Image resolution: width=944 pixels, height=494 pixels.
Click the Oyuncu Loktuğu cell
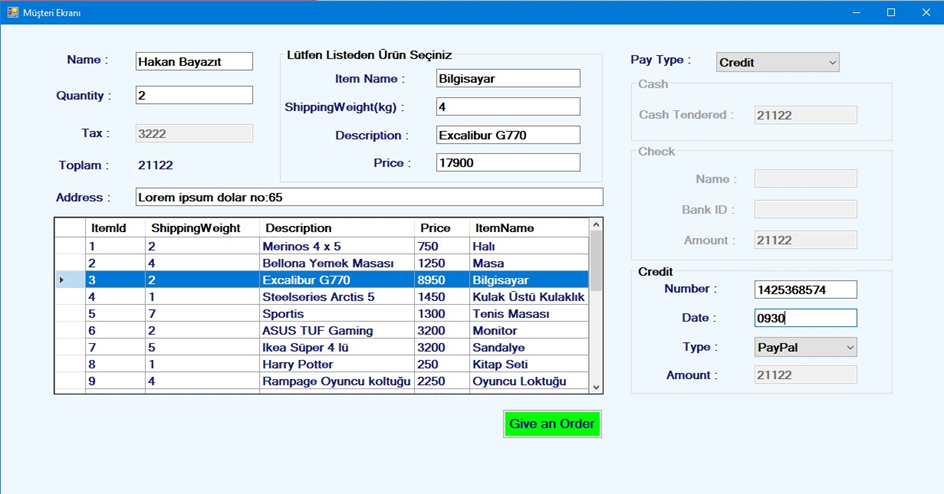[x=529, y=381]
